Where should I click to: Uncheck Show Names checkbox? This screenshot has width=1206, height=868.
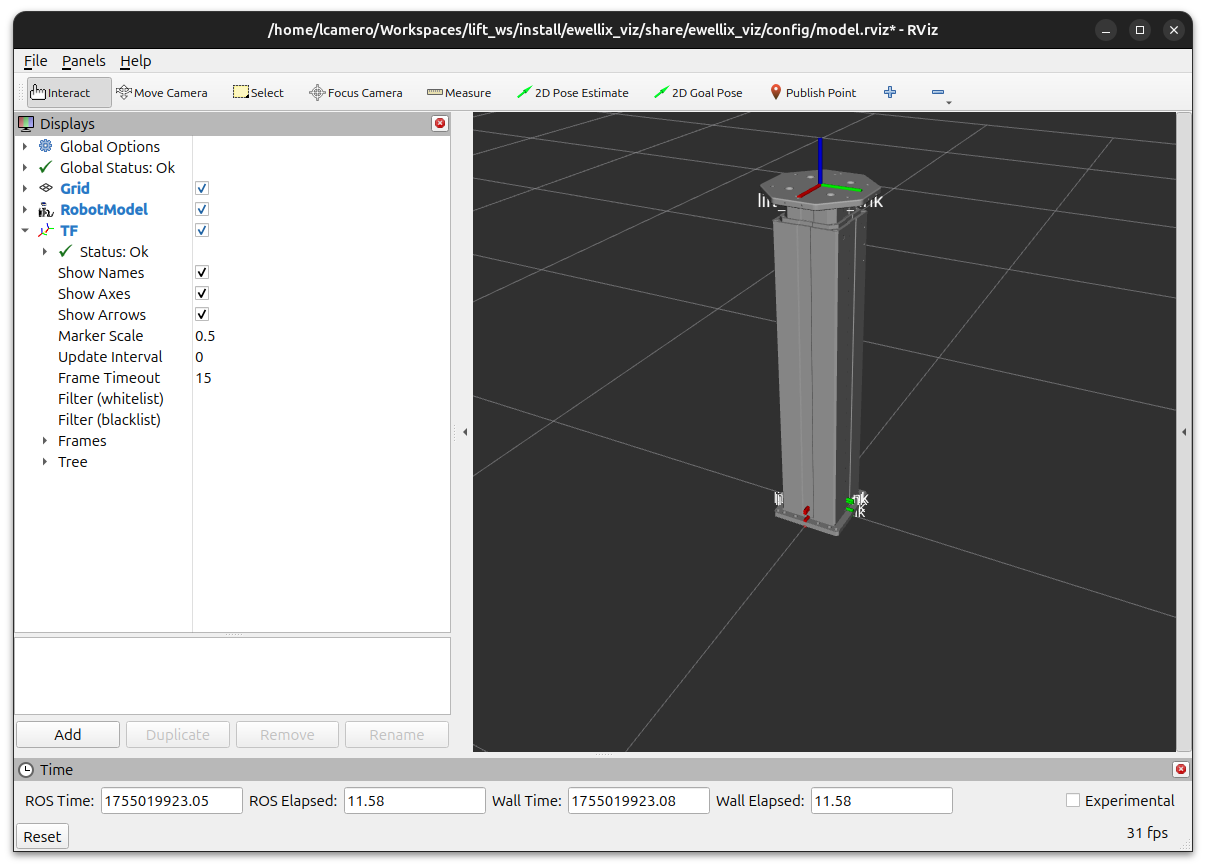(x=202, y=272)
